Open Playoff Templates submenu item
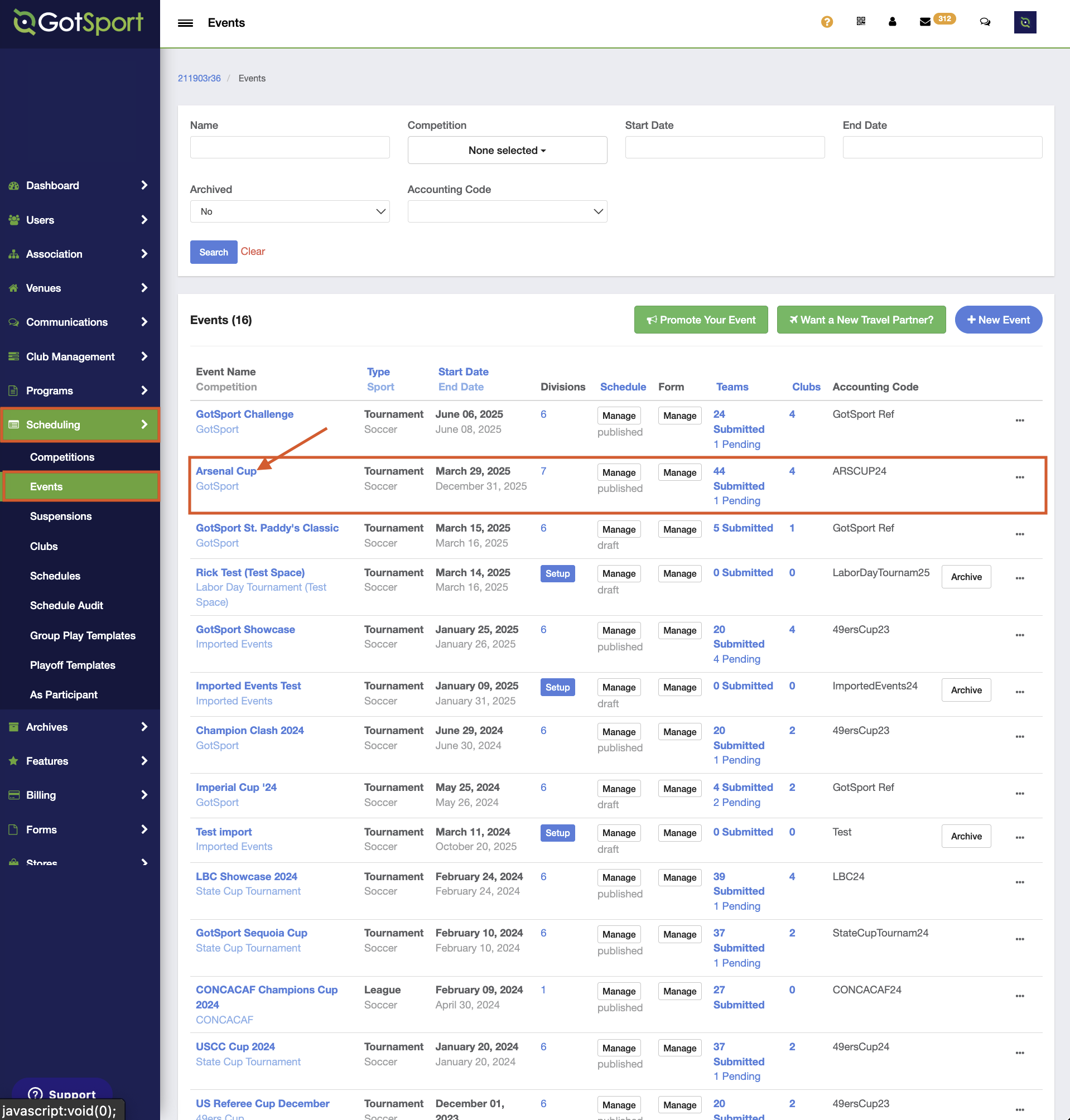The height and width of the screenshot is (1120, 1070). [73, 665]
